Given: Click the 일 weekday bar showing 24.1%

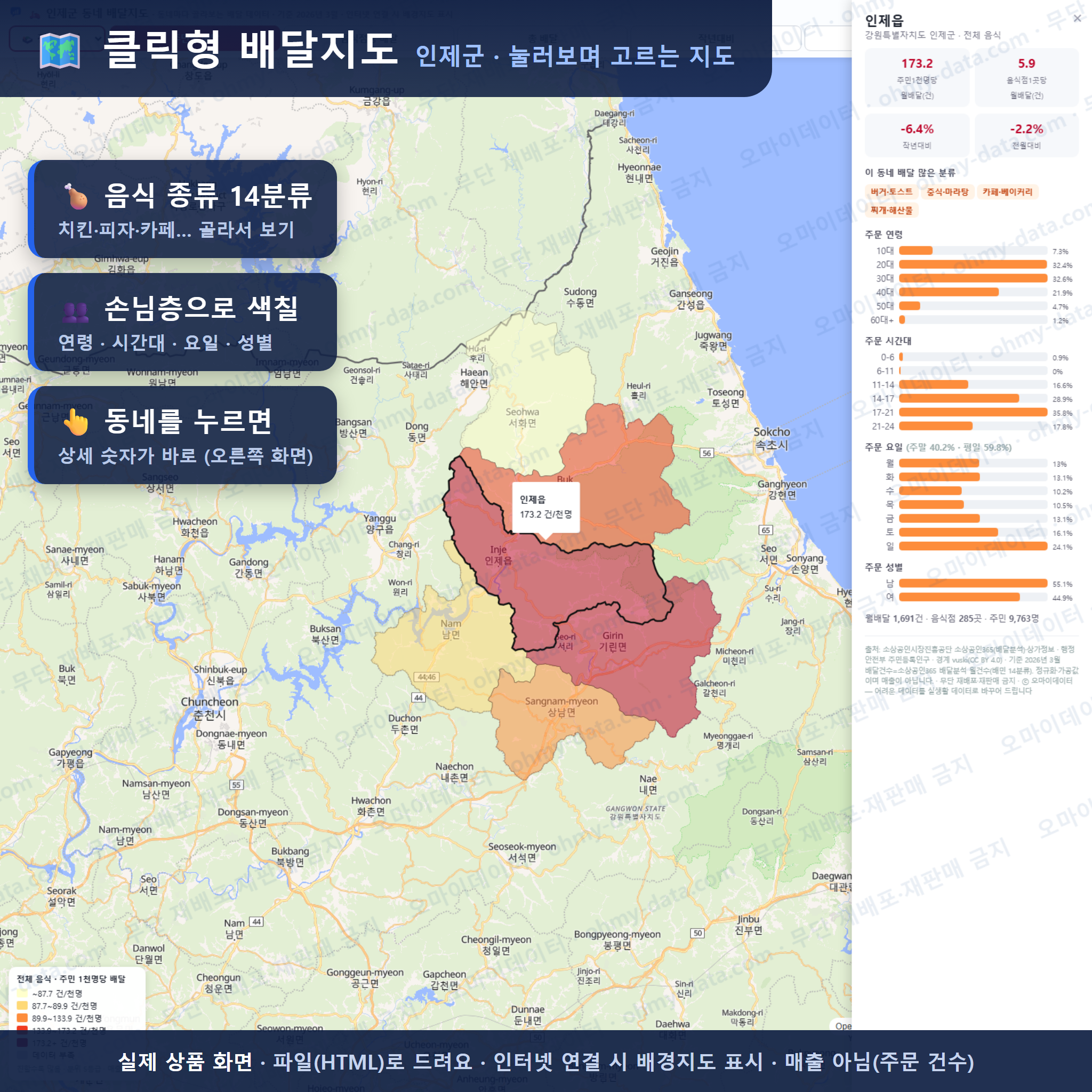Looking at the screenshot, I should click(973, 546).
